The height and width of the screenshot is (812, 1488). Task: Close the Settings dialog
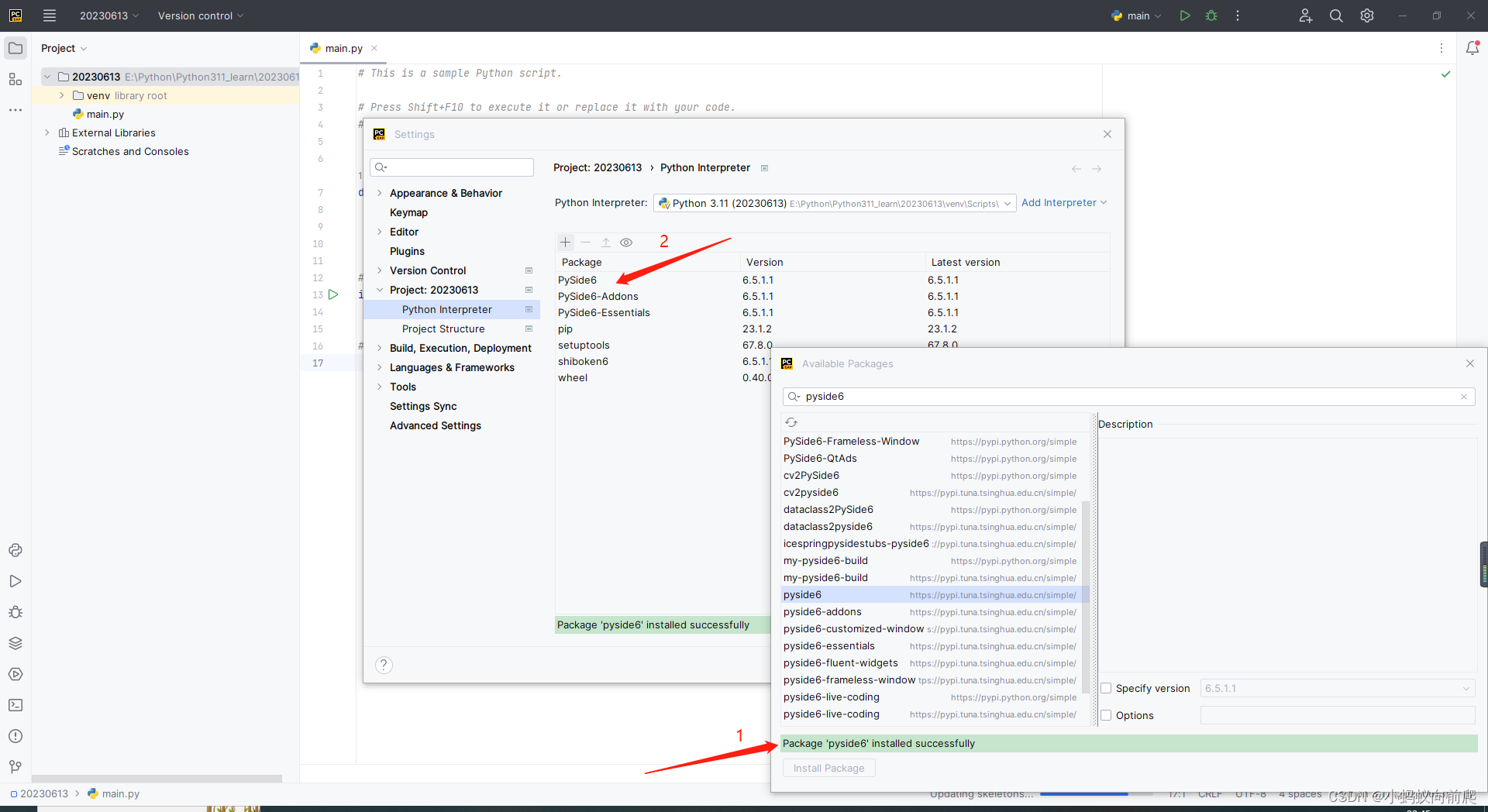[x=1107, y=134]
